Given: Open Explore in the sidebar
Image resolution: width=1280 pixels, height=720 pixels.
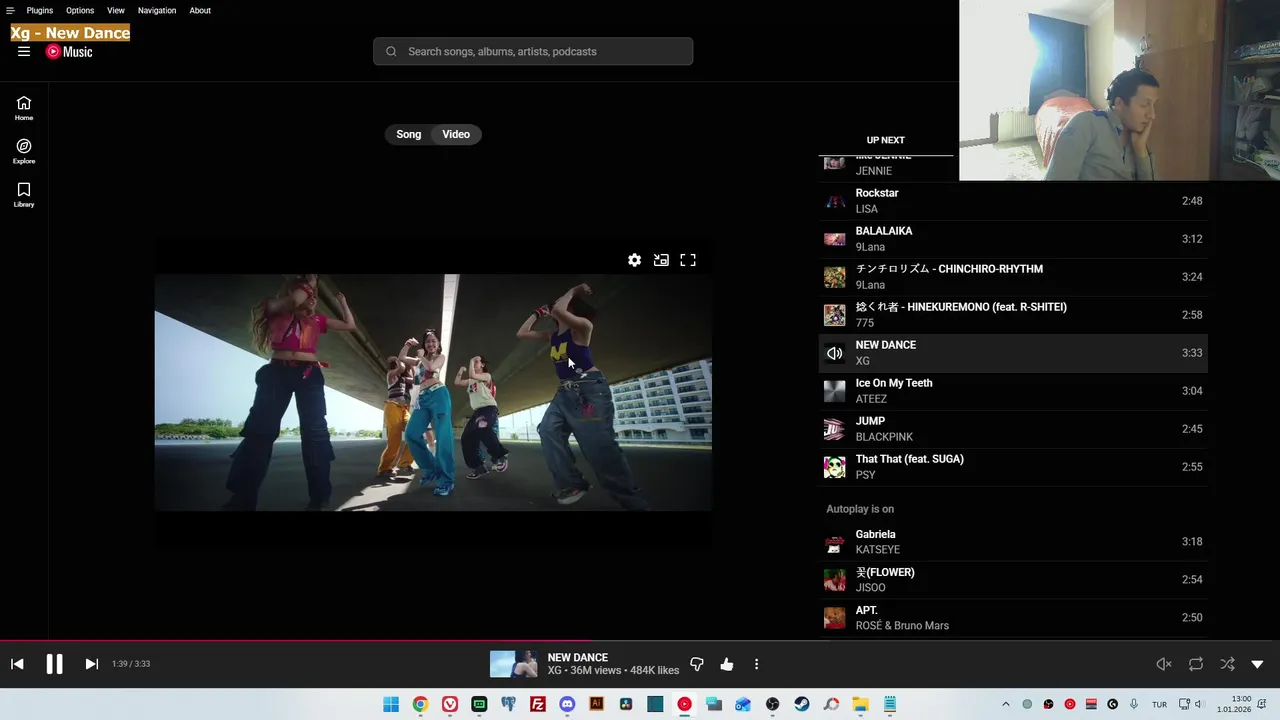Looking at the screenshot, I should click(24, 152).
